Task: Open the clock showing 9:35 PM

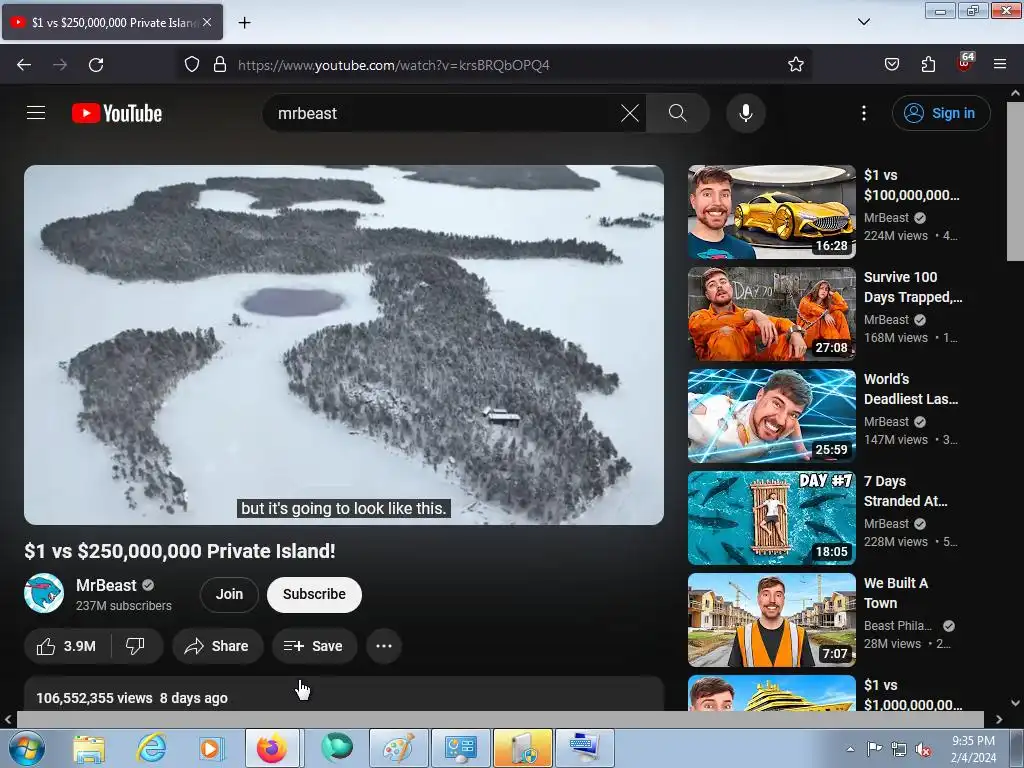Action: point(973,749)
